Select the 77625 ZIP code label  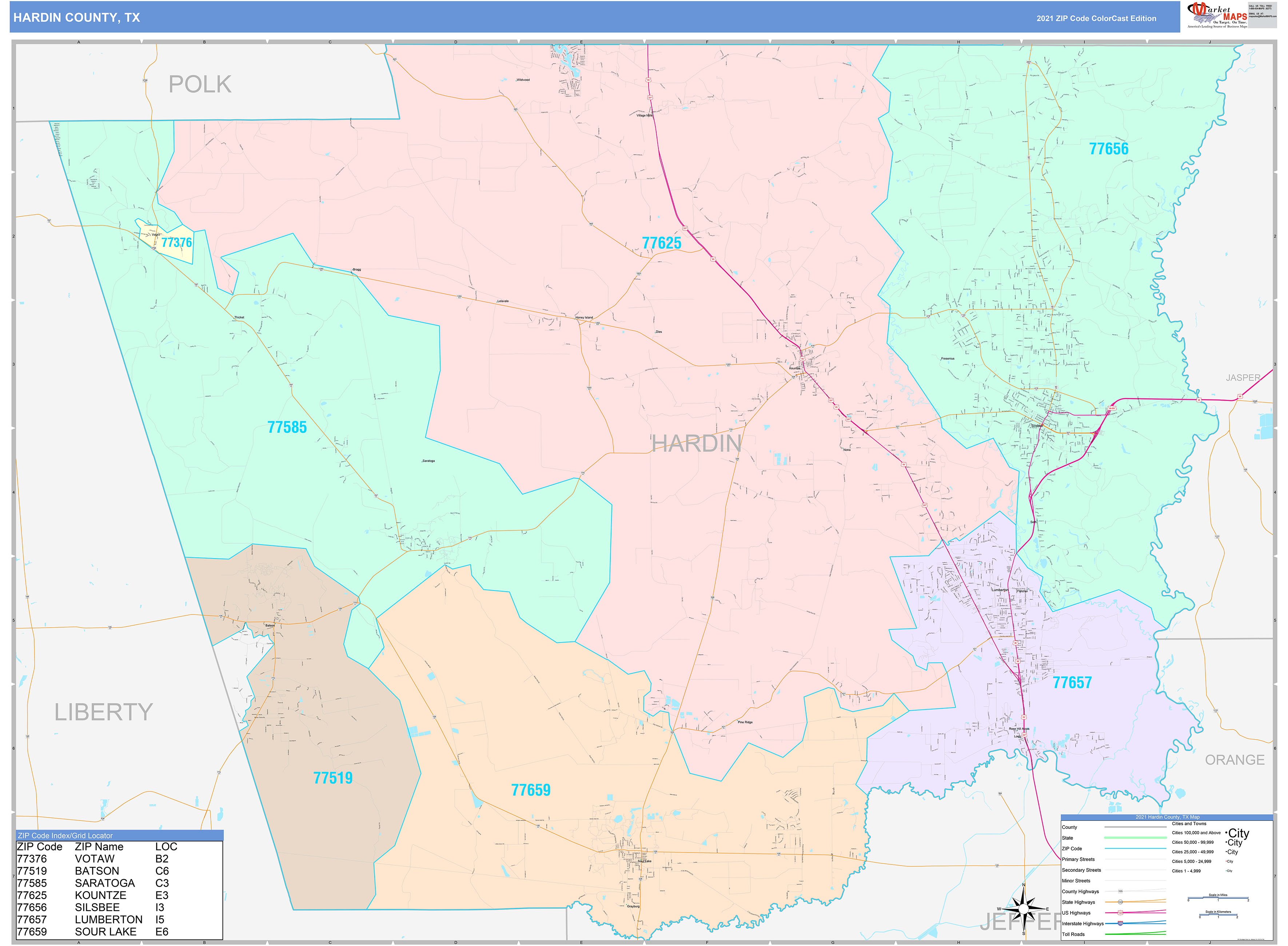pyautogui.click(x=661, y=243)
